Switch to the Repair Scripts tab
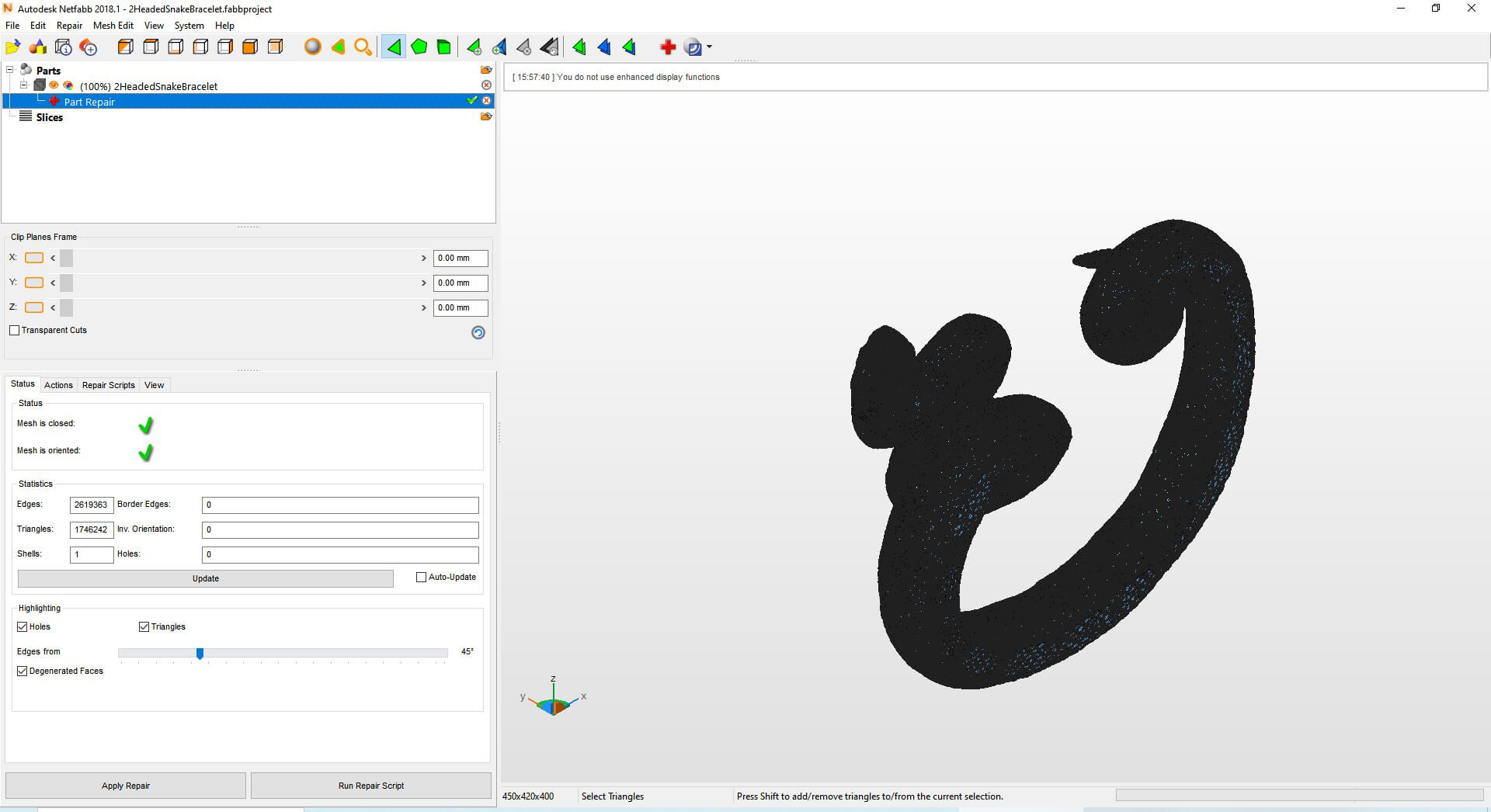 point(108,385)
